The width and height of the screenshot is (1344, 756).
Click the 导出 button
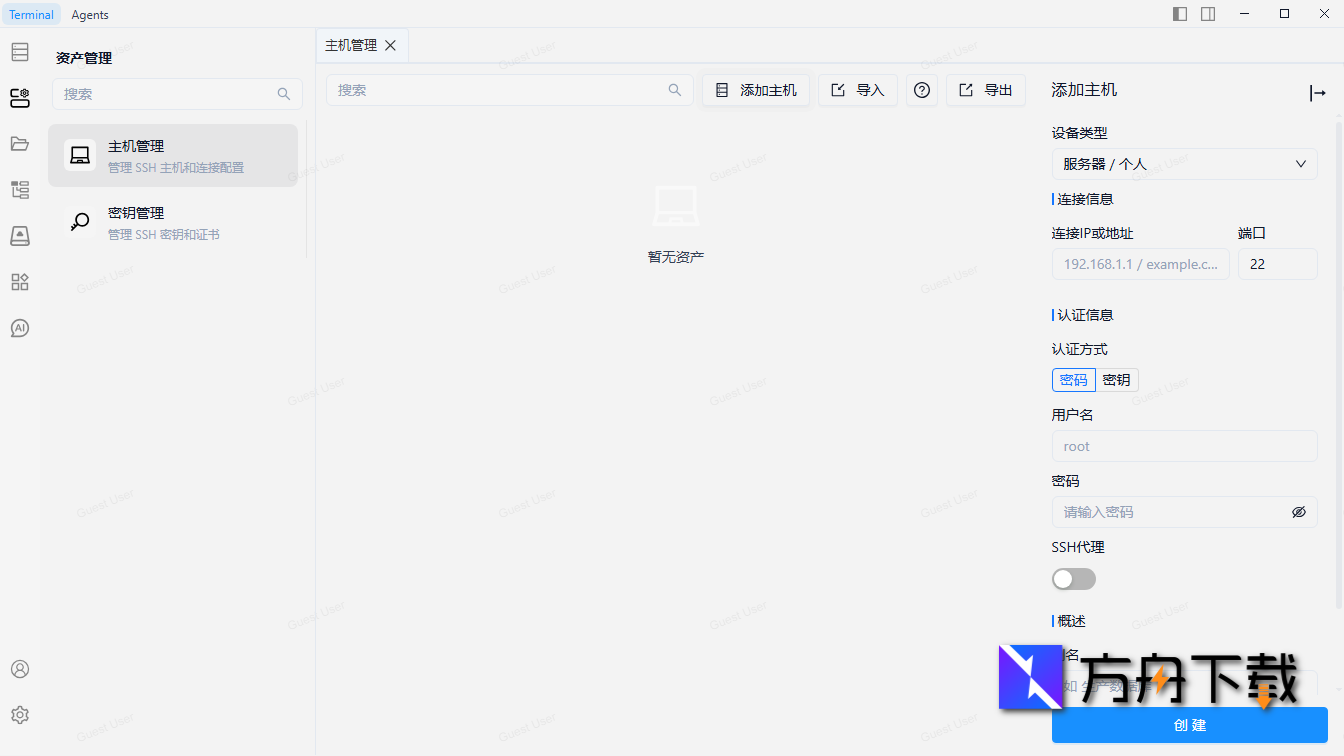986,90
